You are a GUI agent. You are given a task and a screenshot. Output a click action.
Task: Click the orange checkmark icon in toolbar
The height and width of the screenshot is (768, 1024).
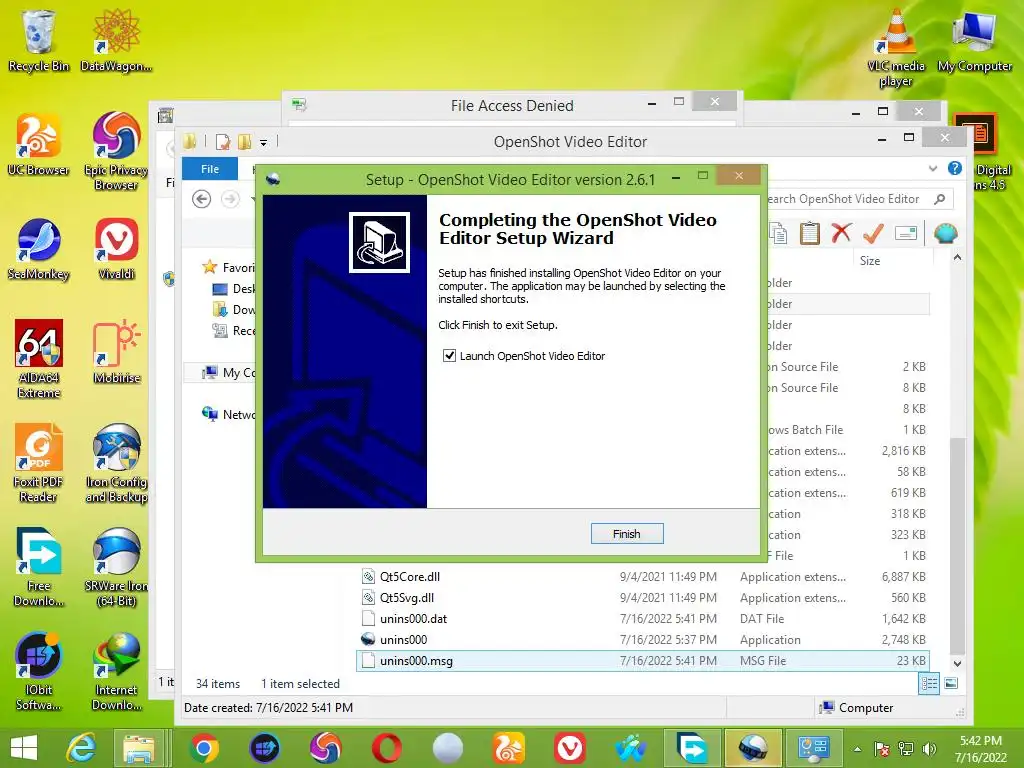(x=873, y=232)
